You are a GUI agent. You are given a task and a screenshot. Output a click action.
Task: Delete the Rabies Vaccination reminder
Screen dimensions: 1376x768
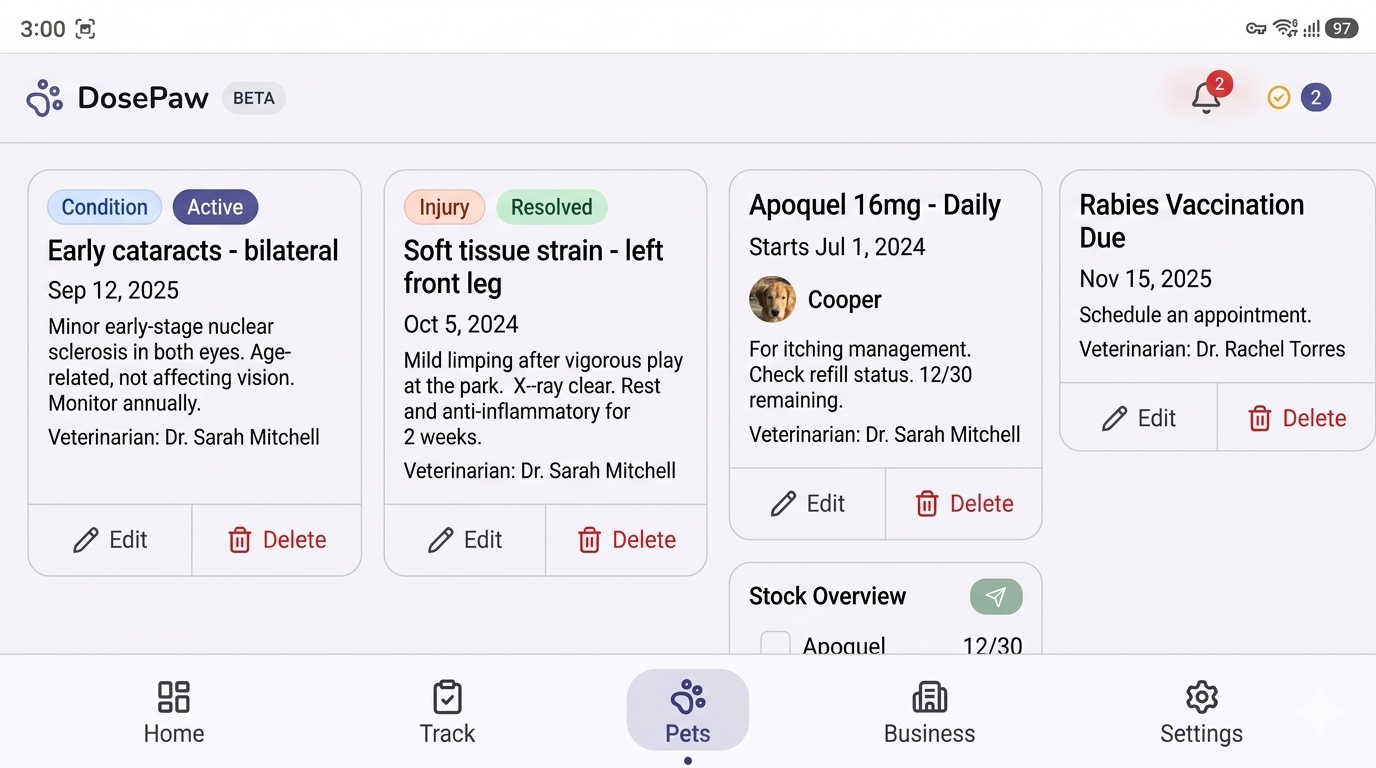pyautogui.click(x=1297, y=418)
